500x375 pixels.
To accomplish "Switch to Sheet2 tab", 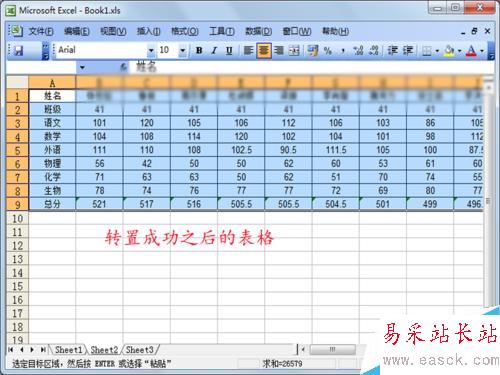I will click(x=104, y=350).
